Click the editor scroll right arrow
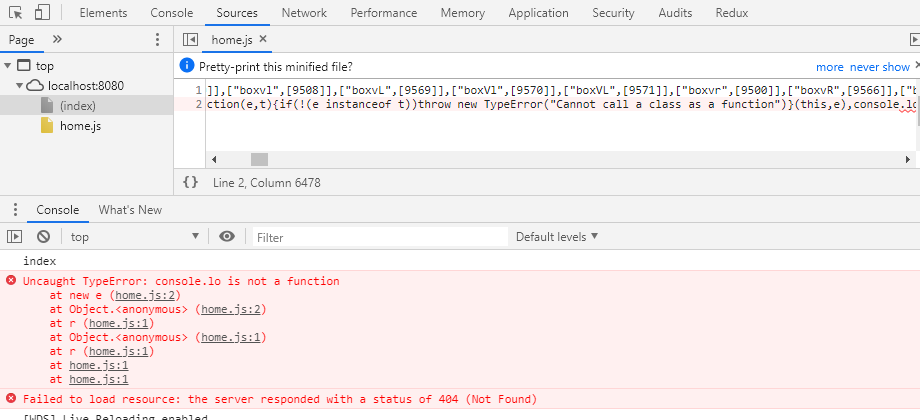Screen dimensions: 920x420 908,160
